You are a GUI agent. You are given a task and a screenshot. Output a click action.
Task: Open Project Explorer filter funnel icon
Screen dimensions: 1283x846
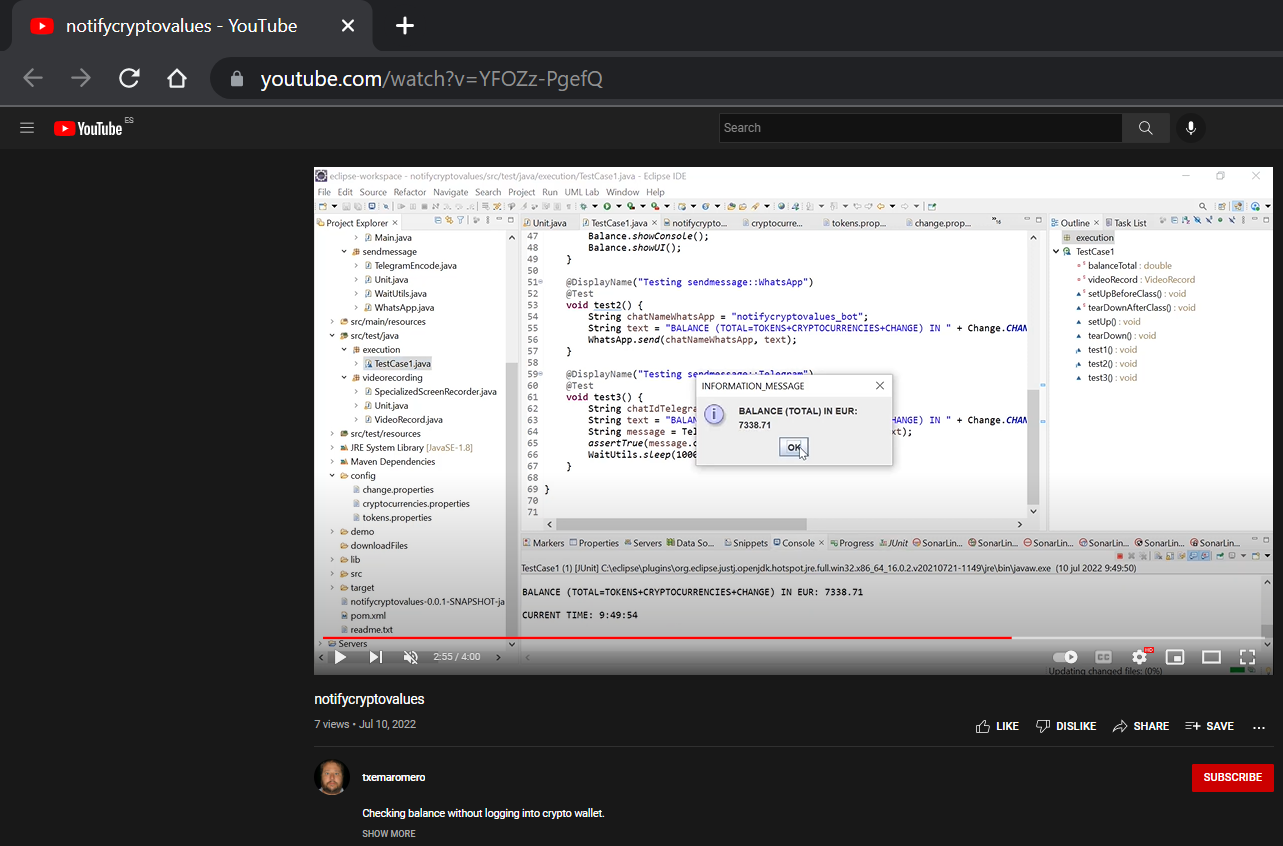[460, 221]
